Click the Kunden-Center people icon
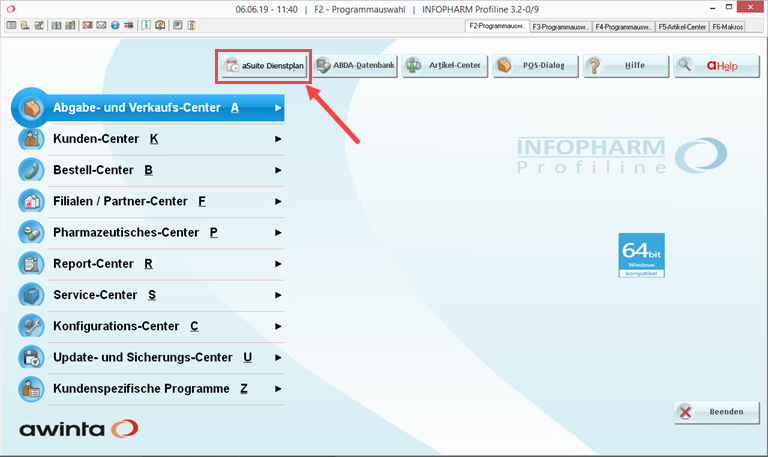Image resolution: width=768 pixels, height=457 pixels. click(x=32, y=139)
